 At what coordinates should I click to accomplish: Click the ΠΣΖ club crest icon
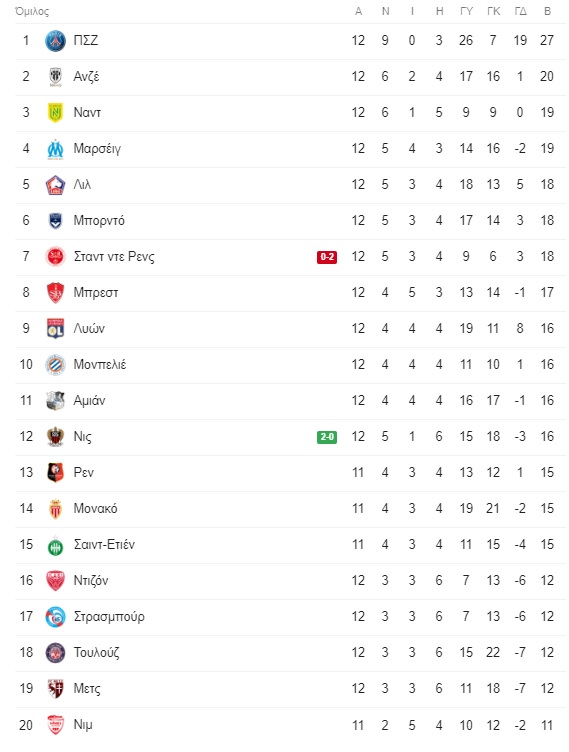pos(55,41)
